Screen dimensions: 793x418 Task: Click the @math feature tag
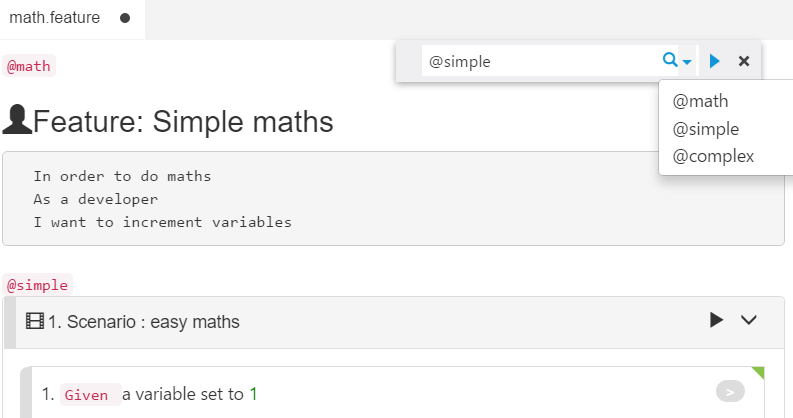pyautogui.click(x=29, y=66)
